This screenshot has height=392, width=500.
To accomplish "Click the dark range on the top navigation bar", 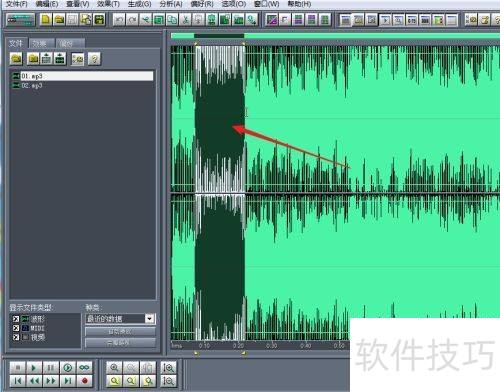I will 219,36.
